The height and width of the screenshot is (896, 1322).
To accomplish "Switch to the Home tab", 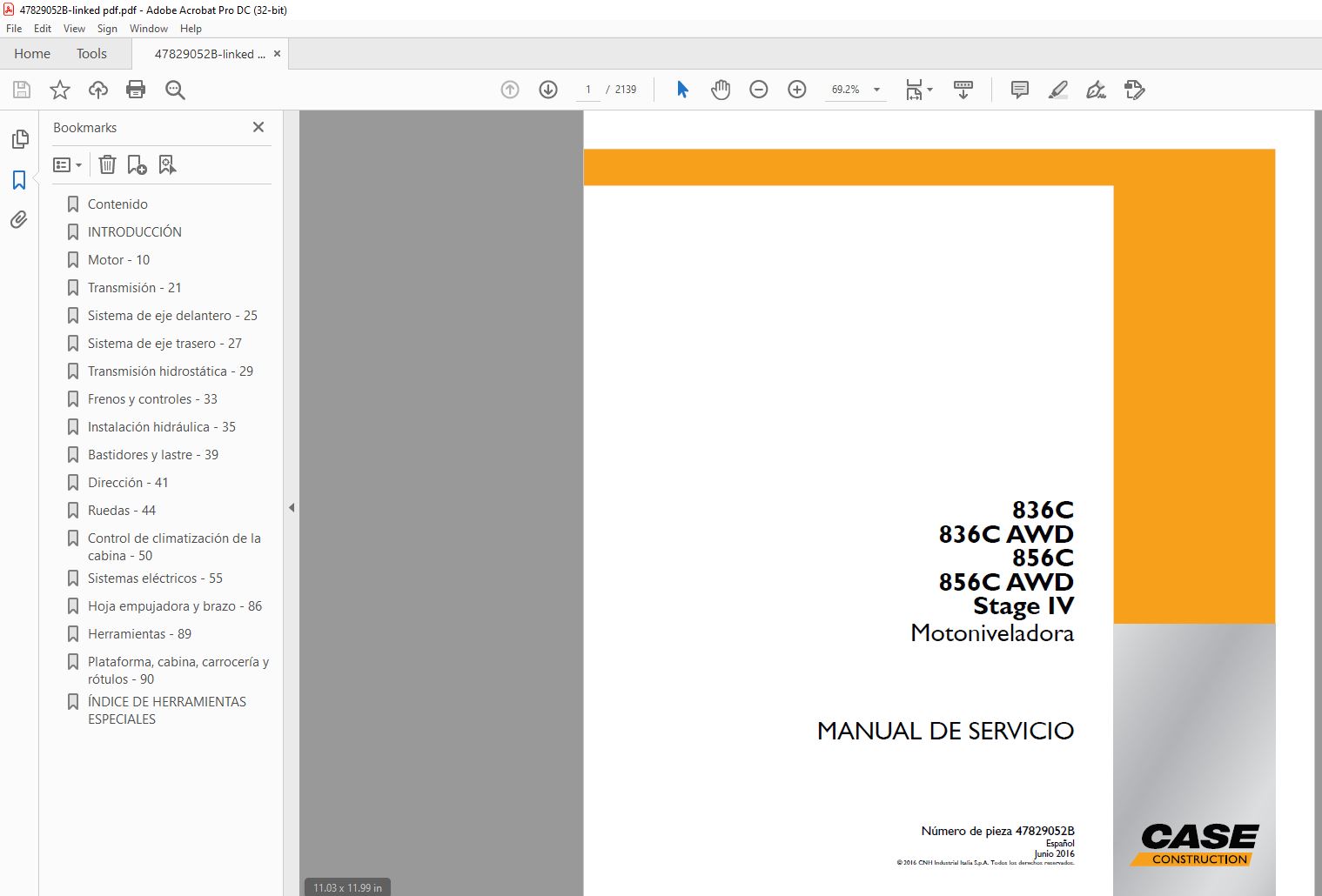I will pyautogui.click(x=32, y=54).
